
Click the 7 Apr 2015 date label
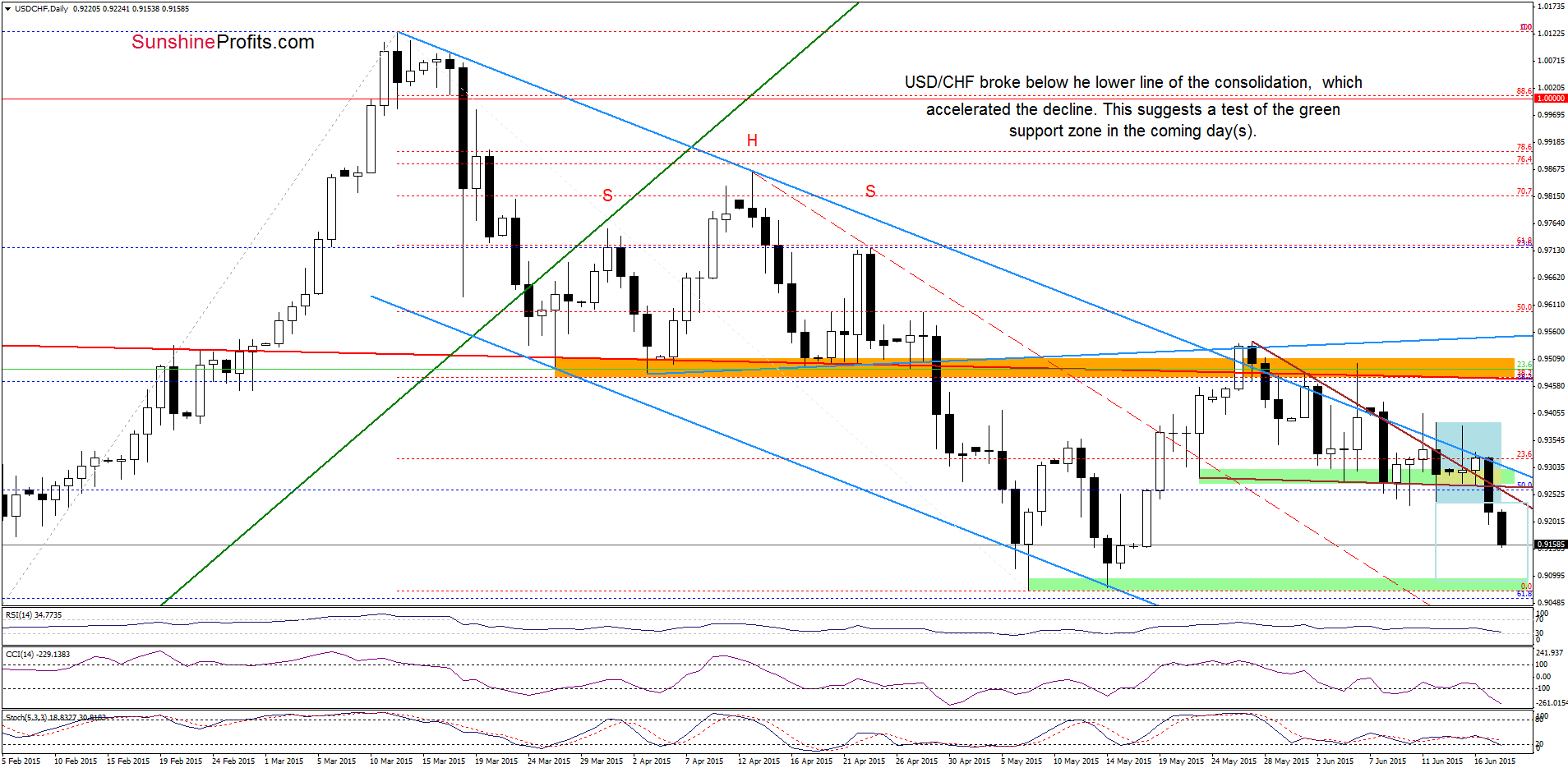pyautogui.click(x=704, y=761)
